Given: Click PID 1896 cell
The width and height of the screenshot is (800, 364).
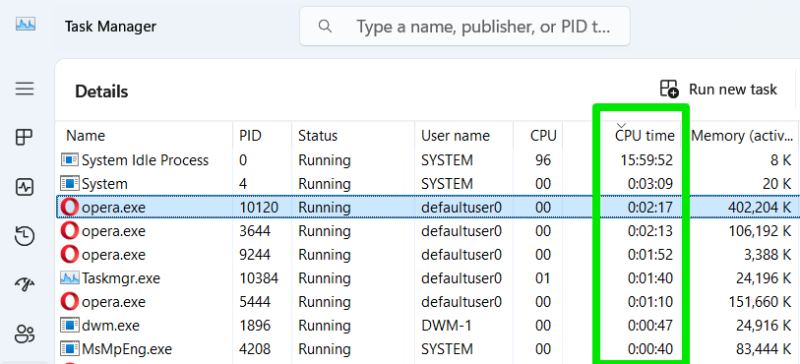Looking at the screenshot, I should [255, 325].
